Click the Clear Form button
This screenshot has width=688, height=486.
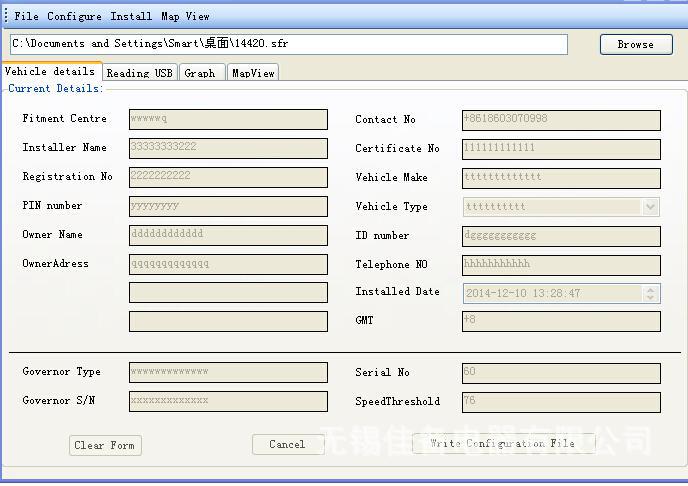pyautogui.click(x=105, y=445)
